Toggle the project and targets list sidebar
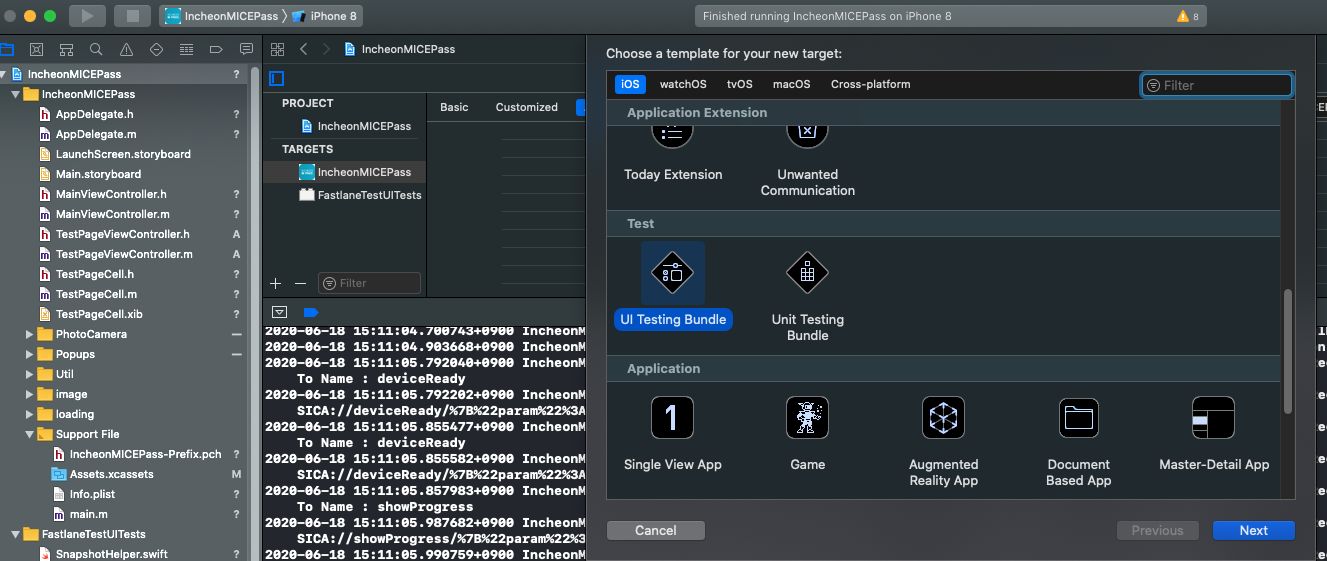Image resolution: width=1327 pixels, height=561 pixels. 277,78
